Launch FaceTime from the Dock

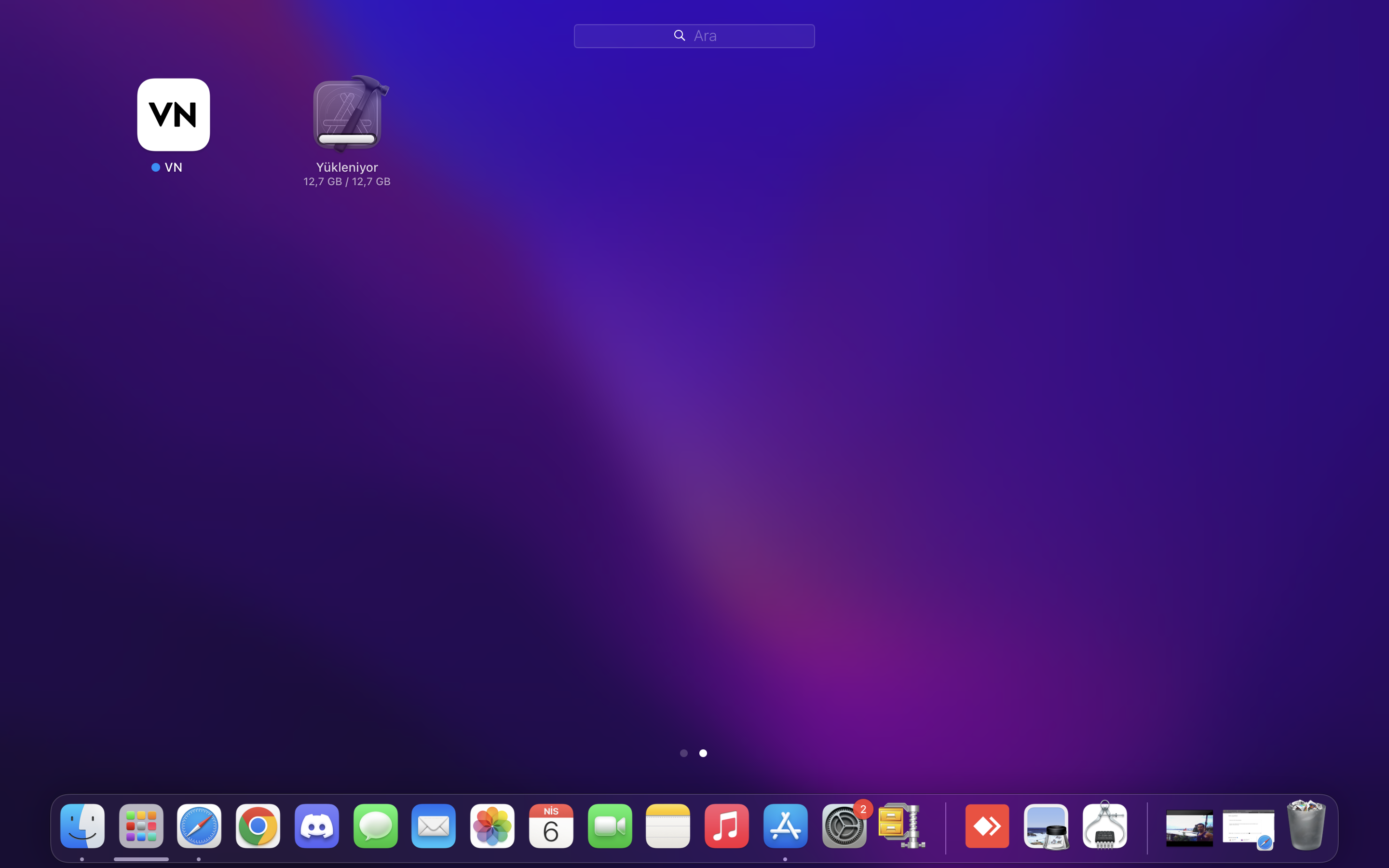(x=610, y=826)
